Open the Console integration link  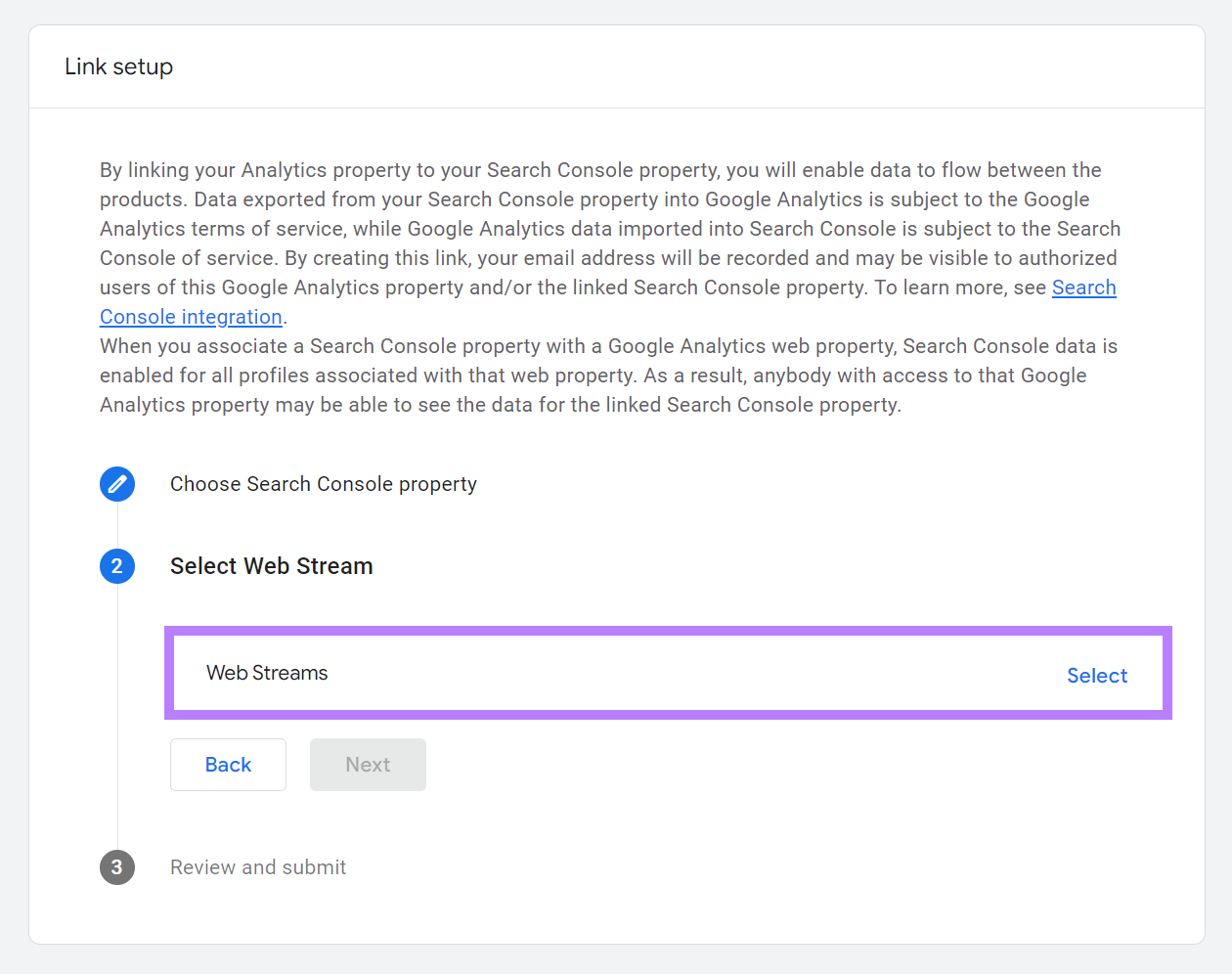click(x=191, y=317)
